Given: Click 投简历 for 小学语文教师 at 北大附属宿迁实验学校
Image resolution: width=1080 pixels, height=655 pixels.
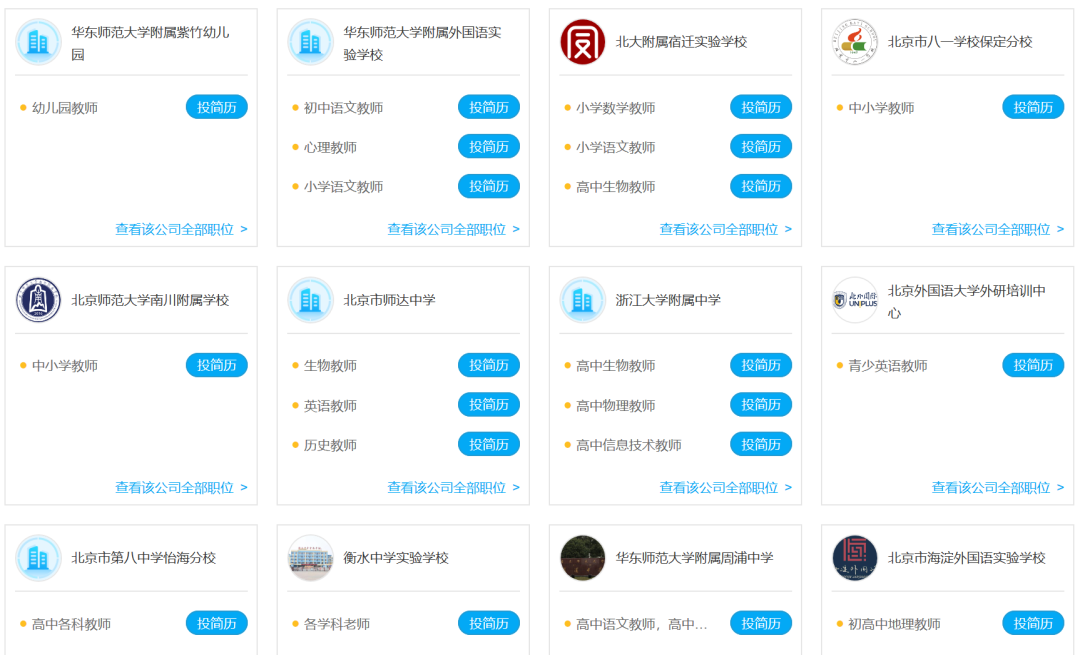Looking at the screenshot, I should click(761, 147).
